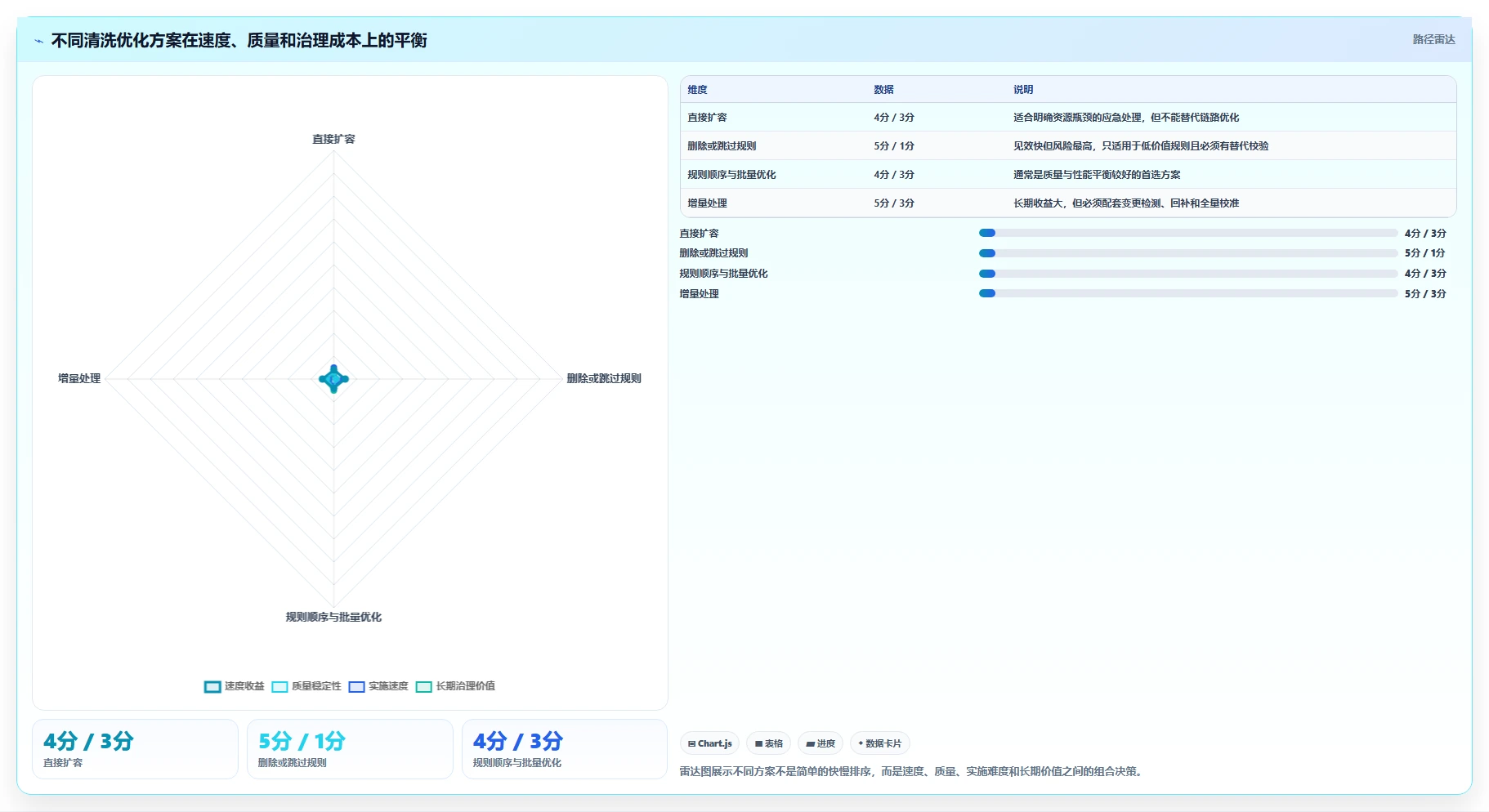Select the 数据 column header
Screen dimensions: 1489x812
coord(883,90)
